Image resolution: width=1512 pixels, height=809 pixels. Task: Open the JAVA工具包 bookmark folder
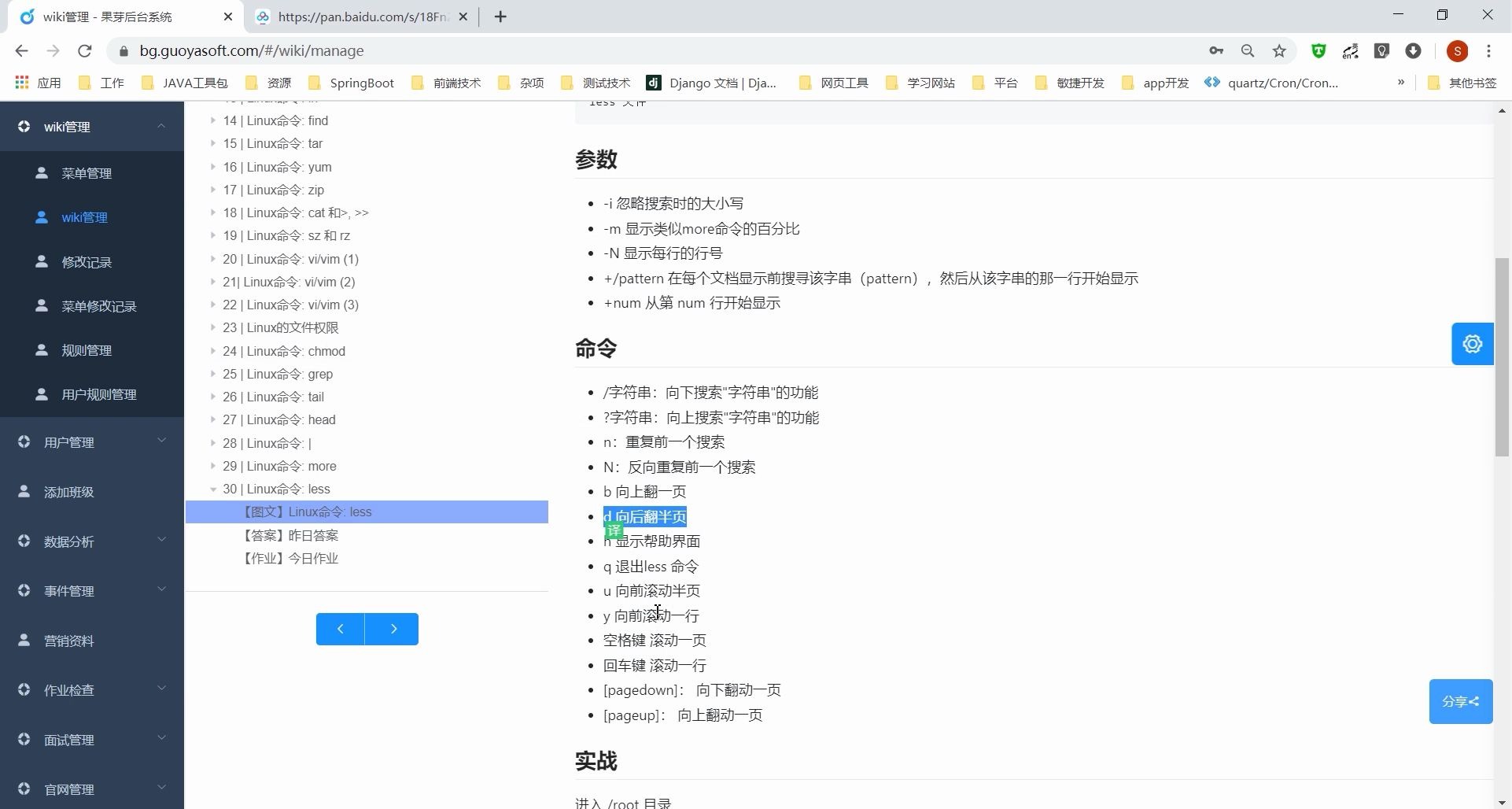point(184,83)
